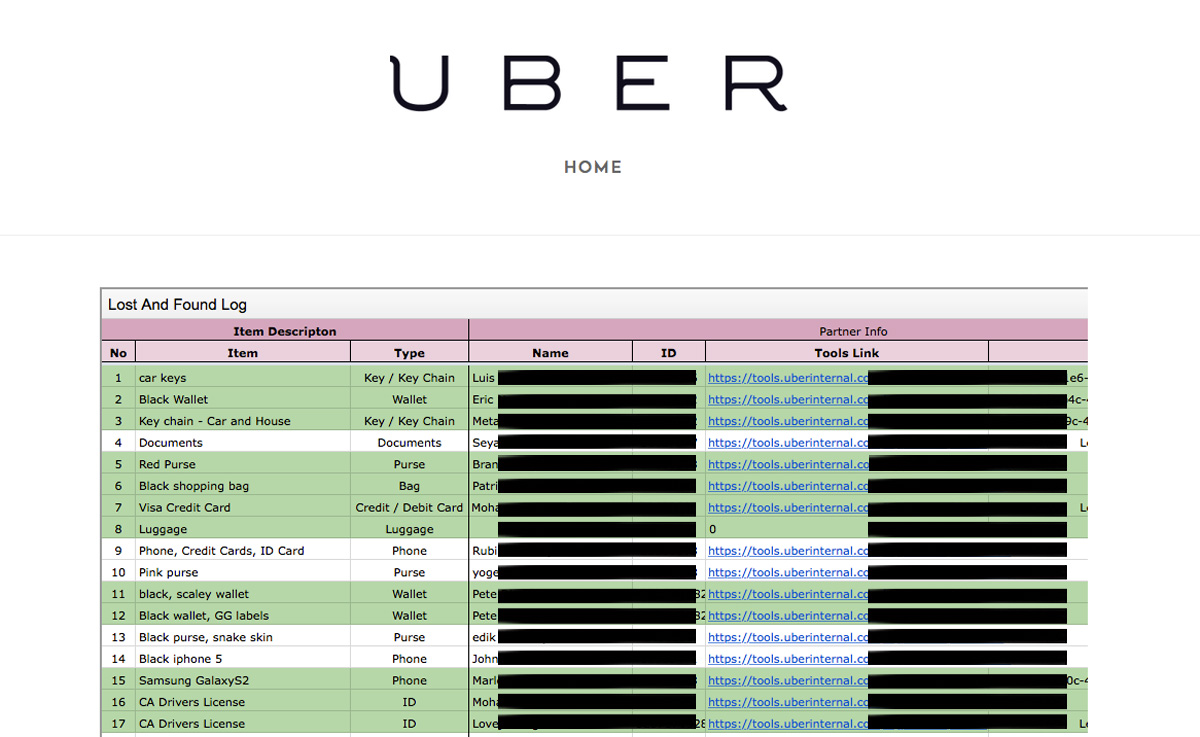The image size is (1200, 737).
Task: Open tools link for 'Key chain - Car and House'
Action: coord(788,421)
